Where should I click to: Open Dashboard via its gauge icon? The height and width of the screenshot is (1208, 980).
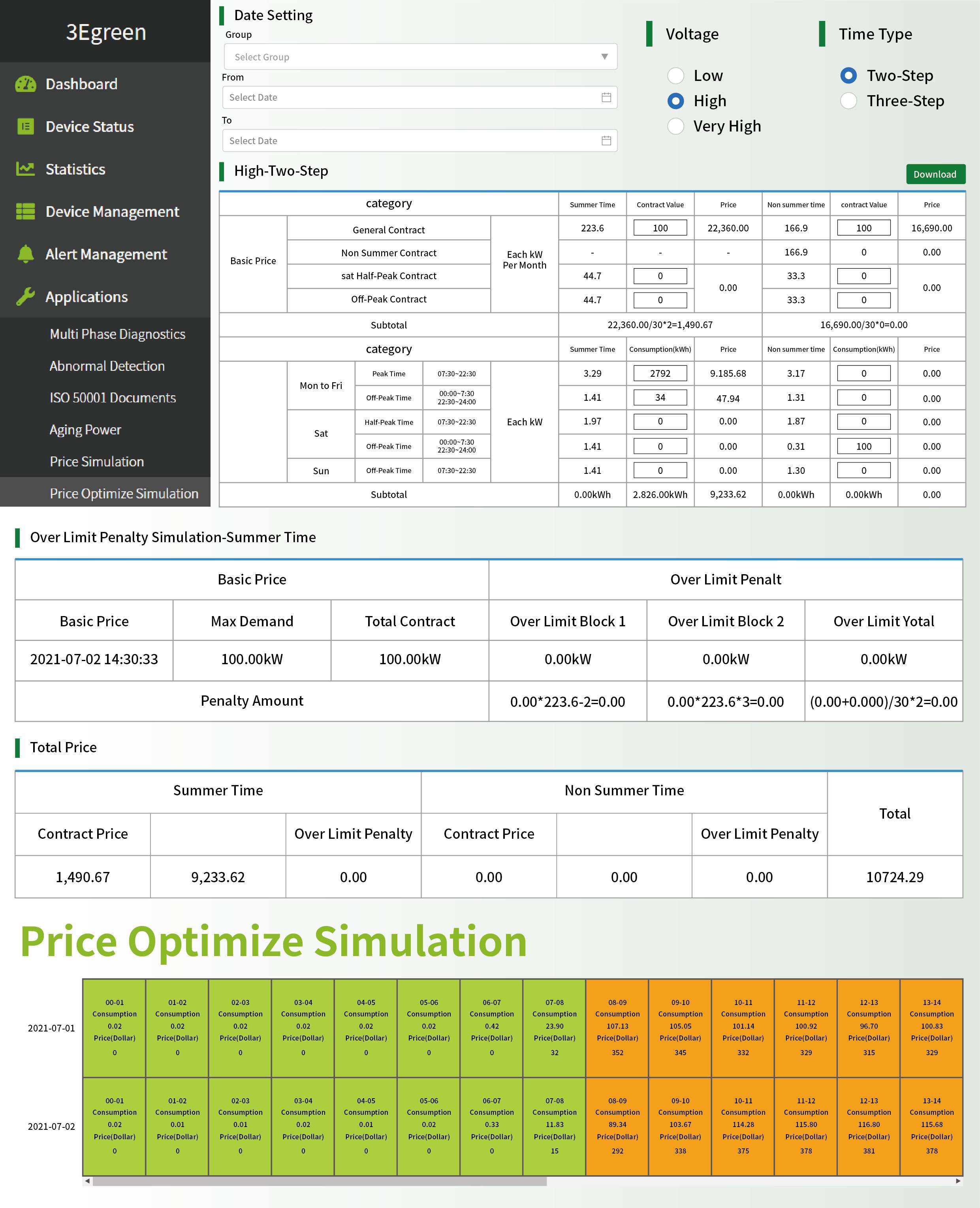tap(25, 84)
